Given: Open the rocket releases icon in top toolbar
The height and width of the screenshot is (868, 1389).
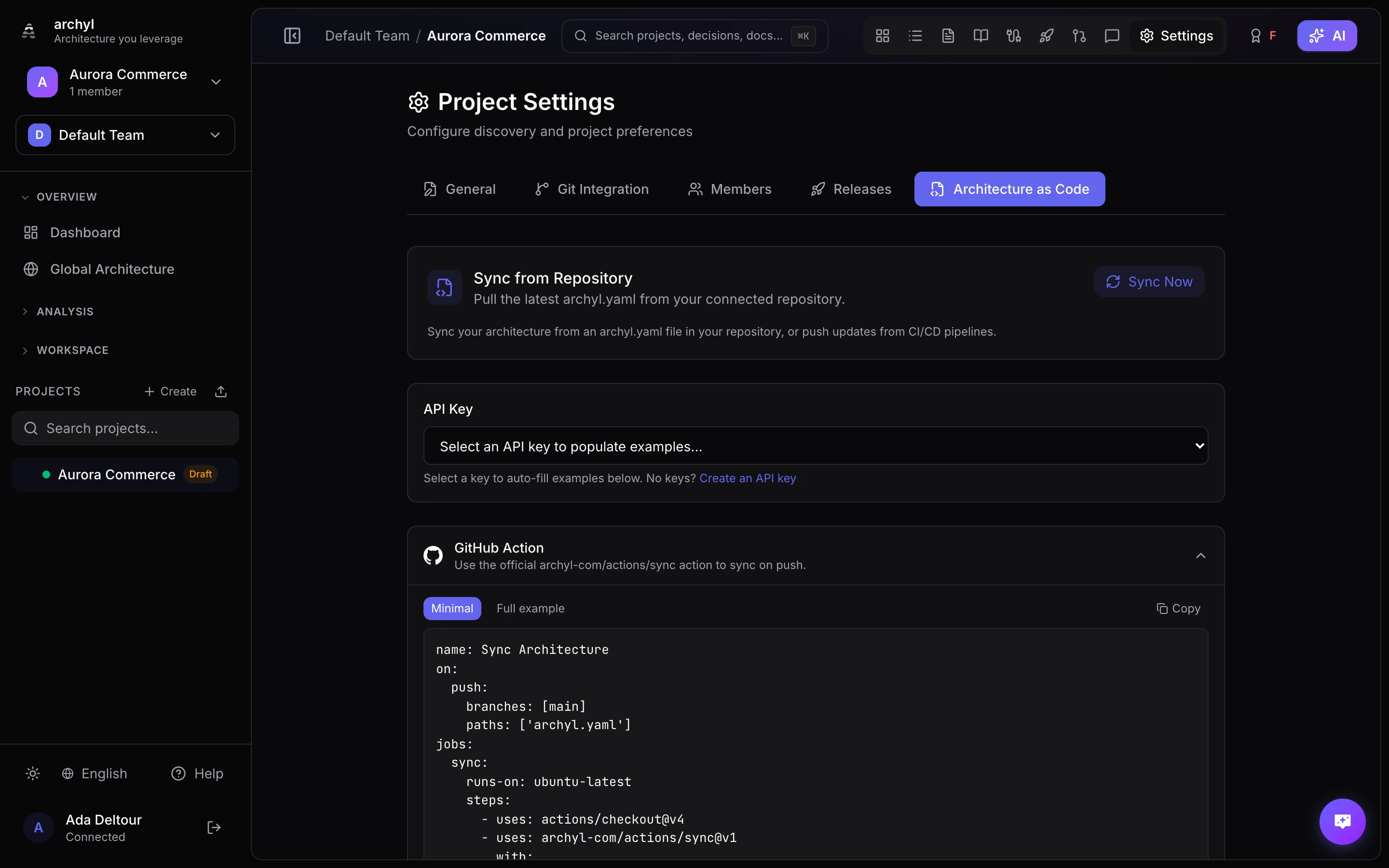Looking at the screenshot, I should [x=1047, y=36].
